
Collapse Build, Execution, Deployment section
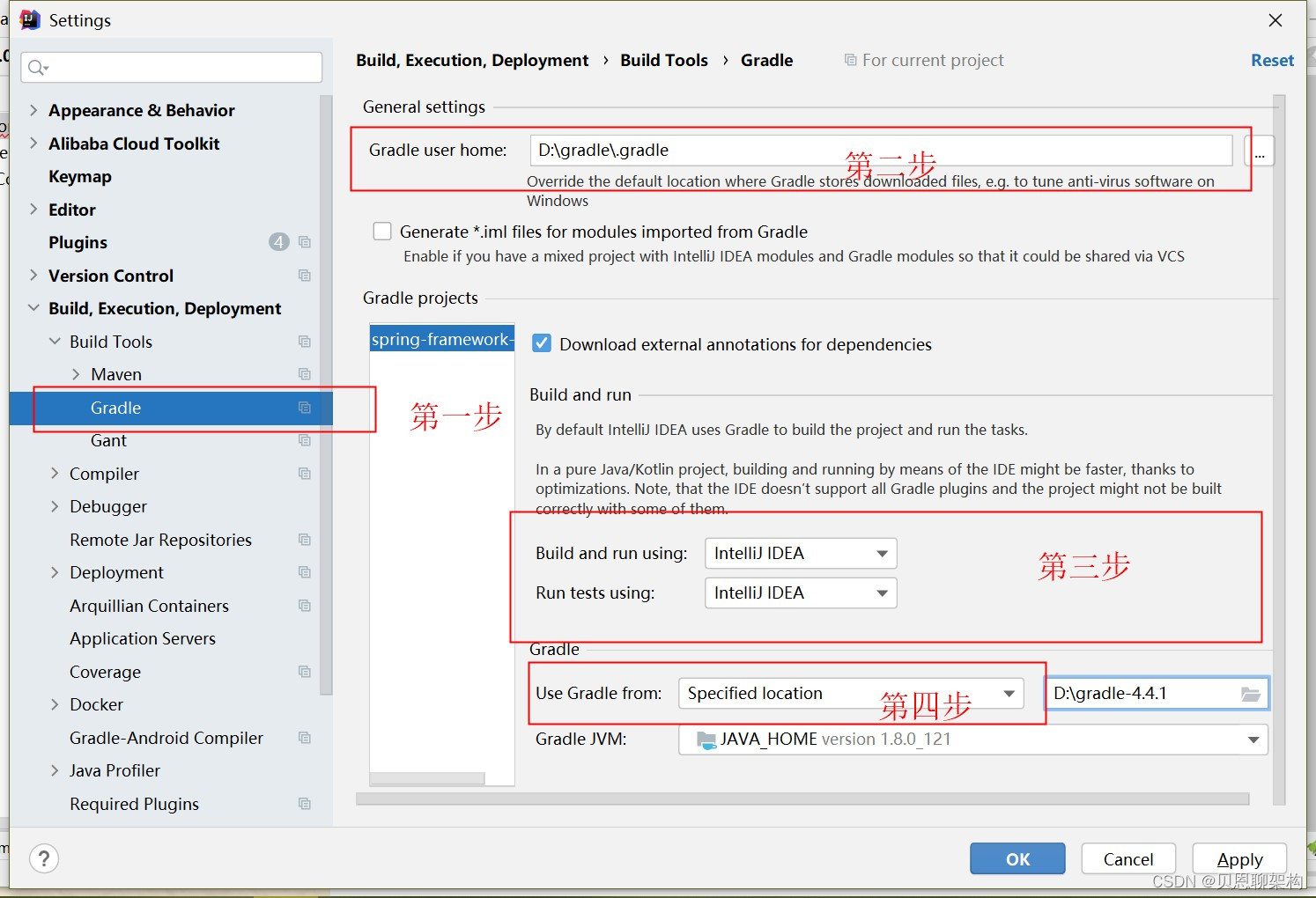[33, 308]
